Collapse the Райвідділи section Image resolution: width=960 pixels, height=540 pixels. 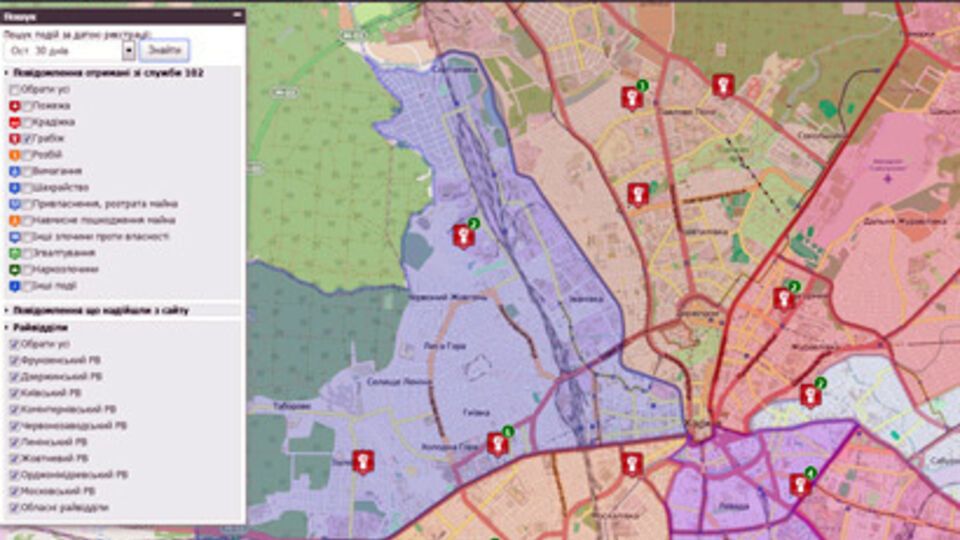(x=7, y=327)
